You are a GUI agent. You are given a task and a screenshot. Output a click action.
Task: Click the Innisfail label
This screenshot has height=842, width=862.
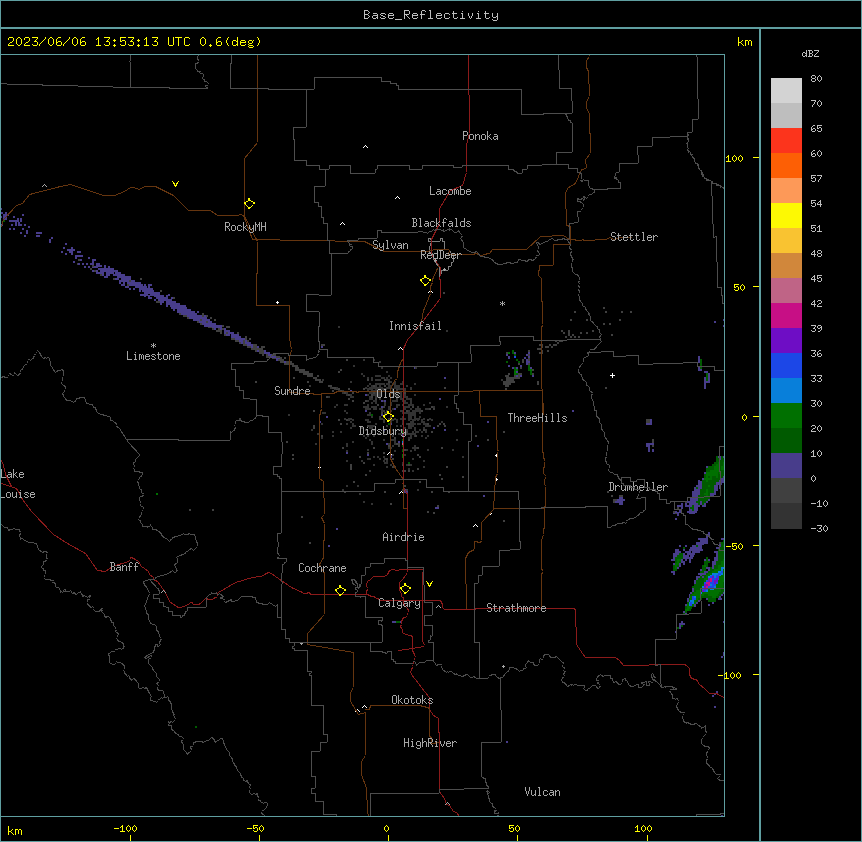415,326
